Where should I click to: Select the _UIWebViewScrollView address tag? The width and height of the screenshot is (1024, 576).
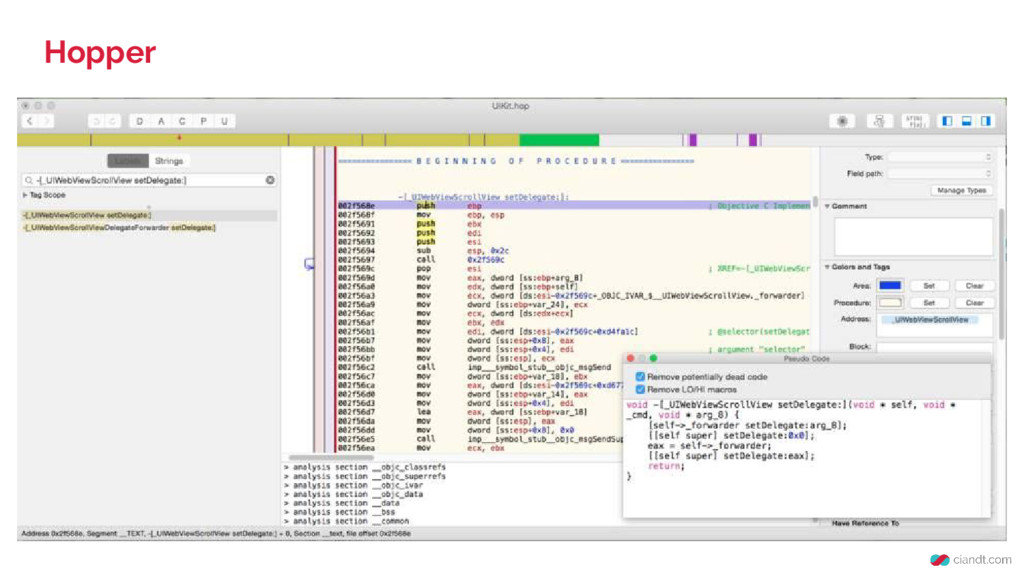pos(930,320)
